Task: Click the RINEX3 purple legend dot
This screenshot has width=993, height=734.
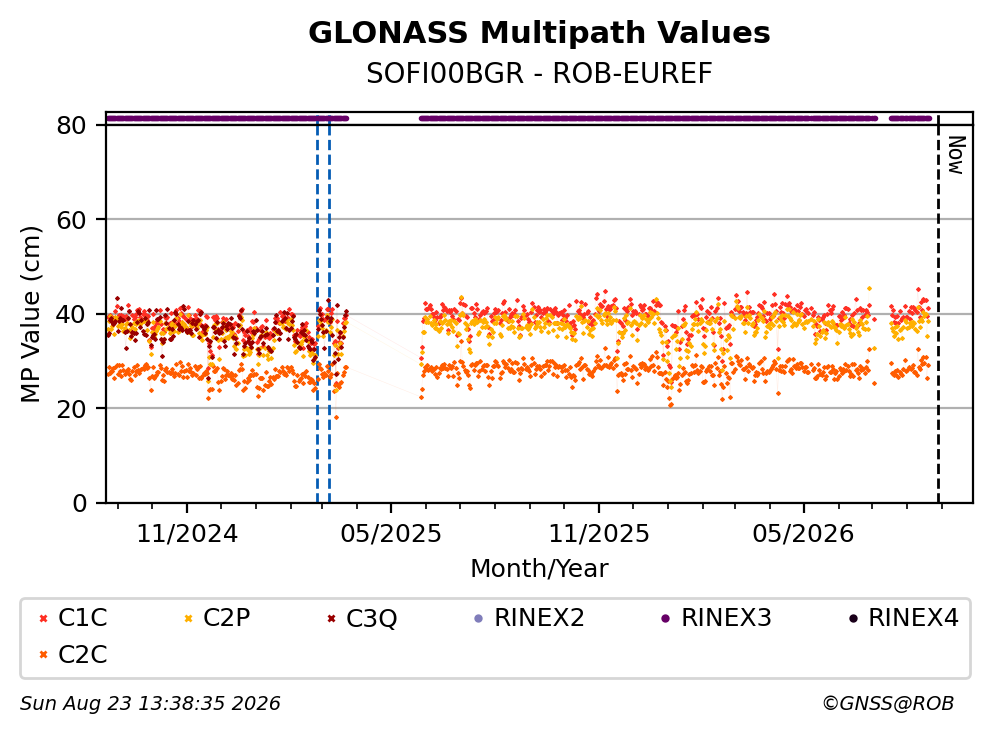Action: (x=666, y=618)
